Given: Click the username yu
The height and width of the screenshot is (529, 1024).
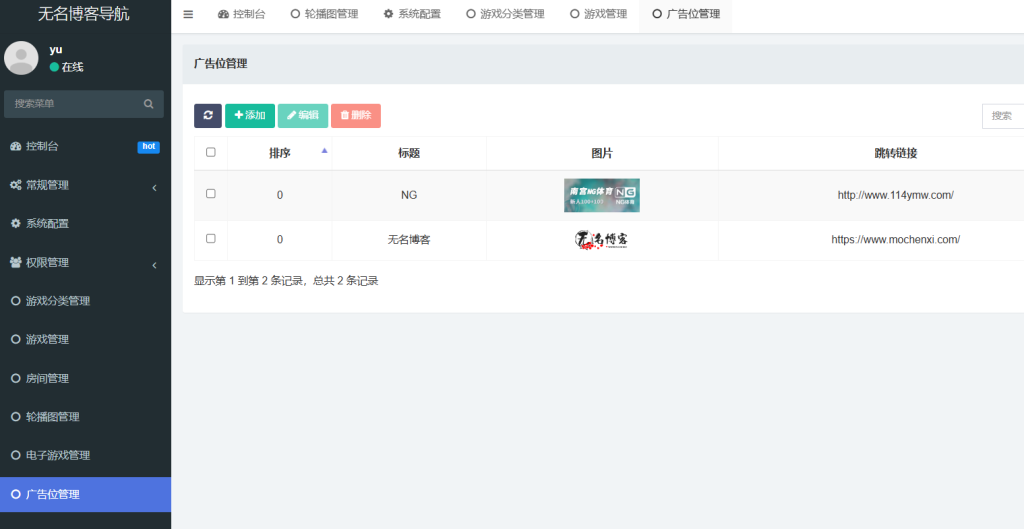Looking at the screenshot, I should coord(56,50).
